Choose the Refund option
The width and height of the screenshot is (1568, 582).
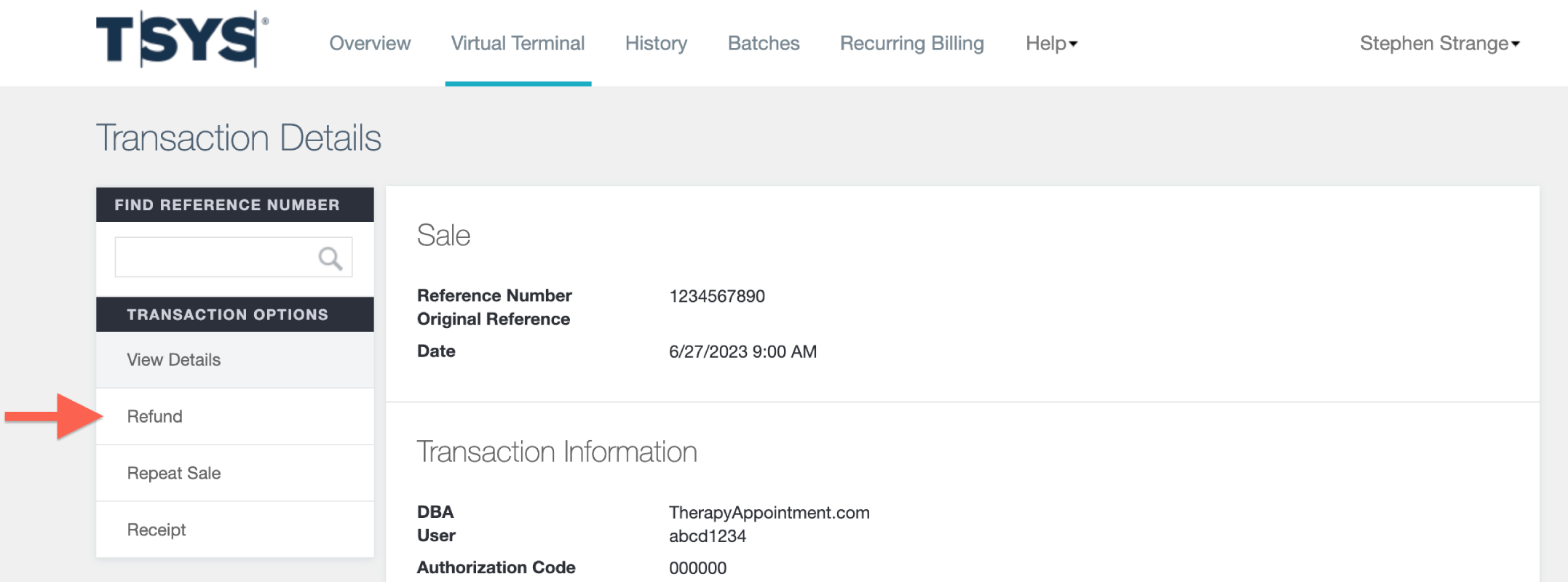[x=234, y=416]
